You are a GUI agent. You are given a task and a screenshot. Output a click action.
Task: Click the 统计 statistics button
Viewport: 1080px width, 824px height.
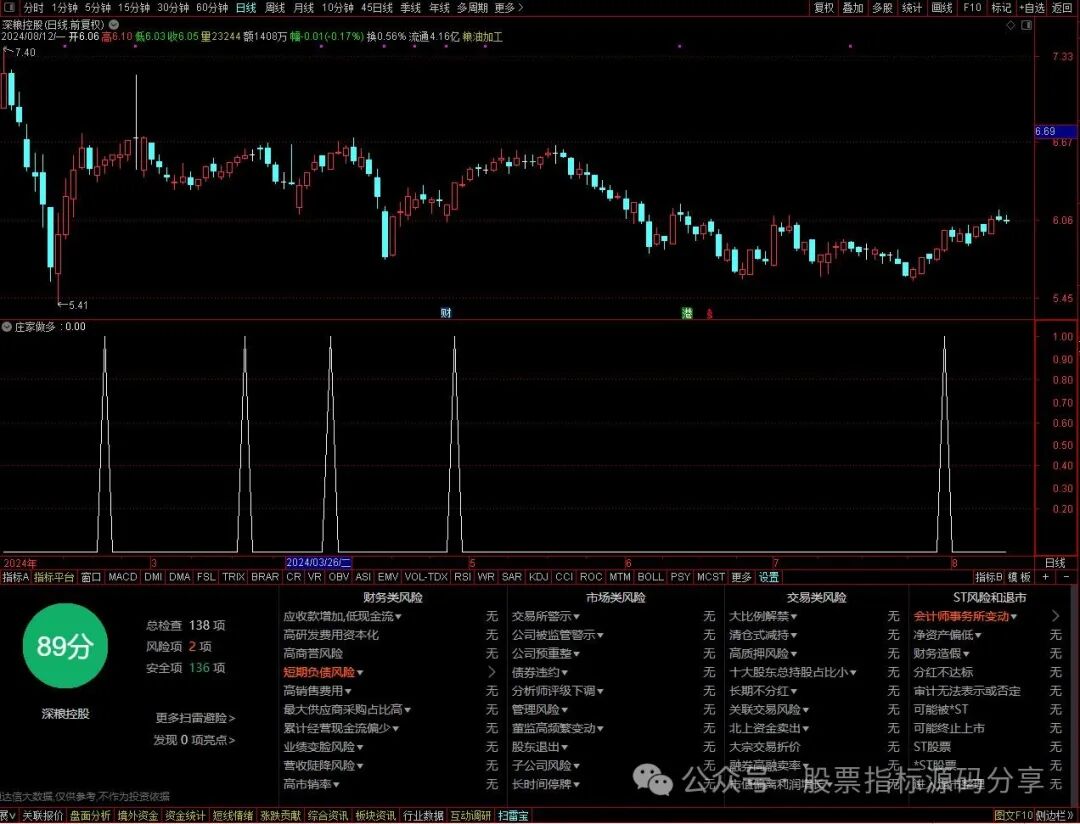pyautogui.click(x=912, y=8)
